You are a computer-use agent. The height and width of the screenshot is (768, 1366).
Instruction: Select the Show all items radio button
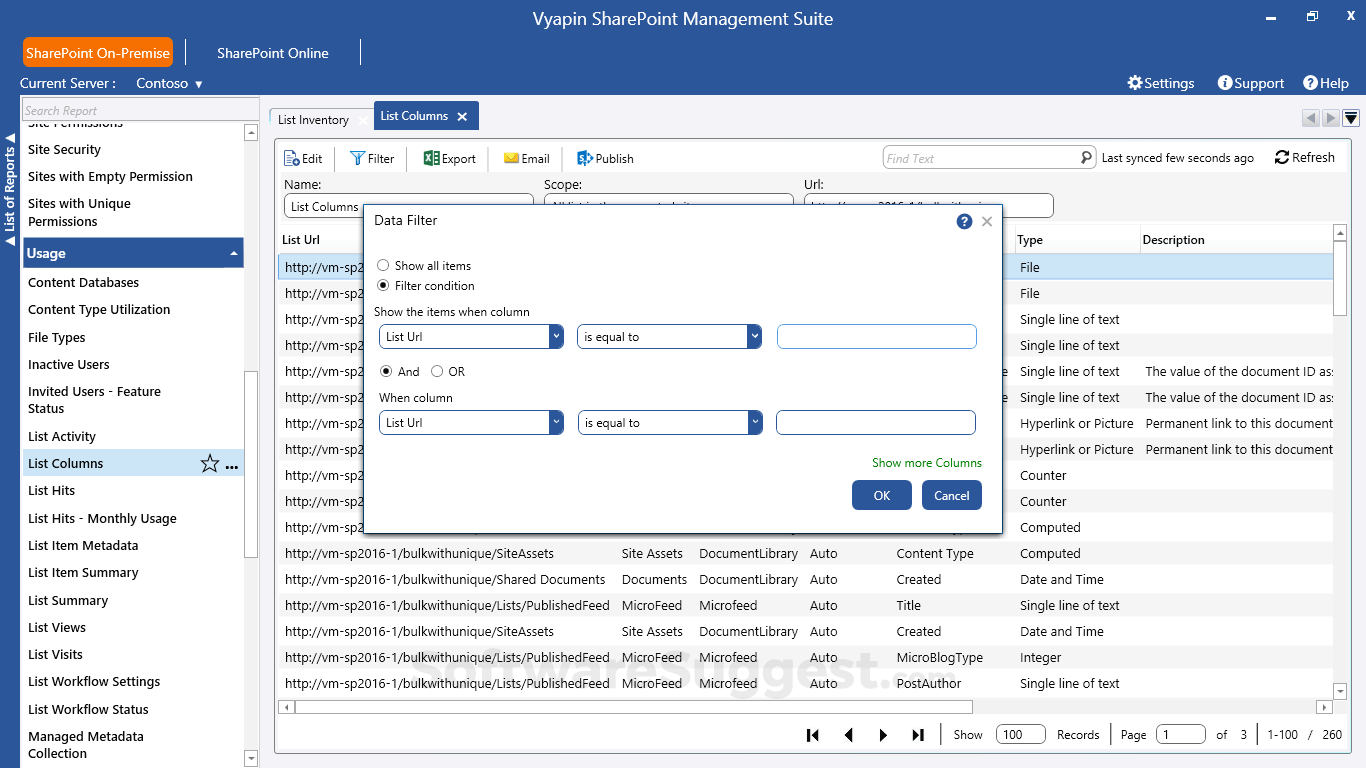tap(382, 265)
